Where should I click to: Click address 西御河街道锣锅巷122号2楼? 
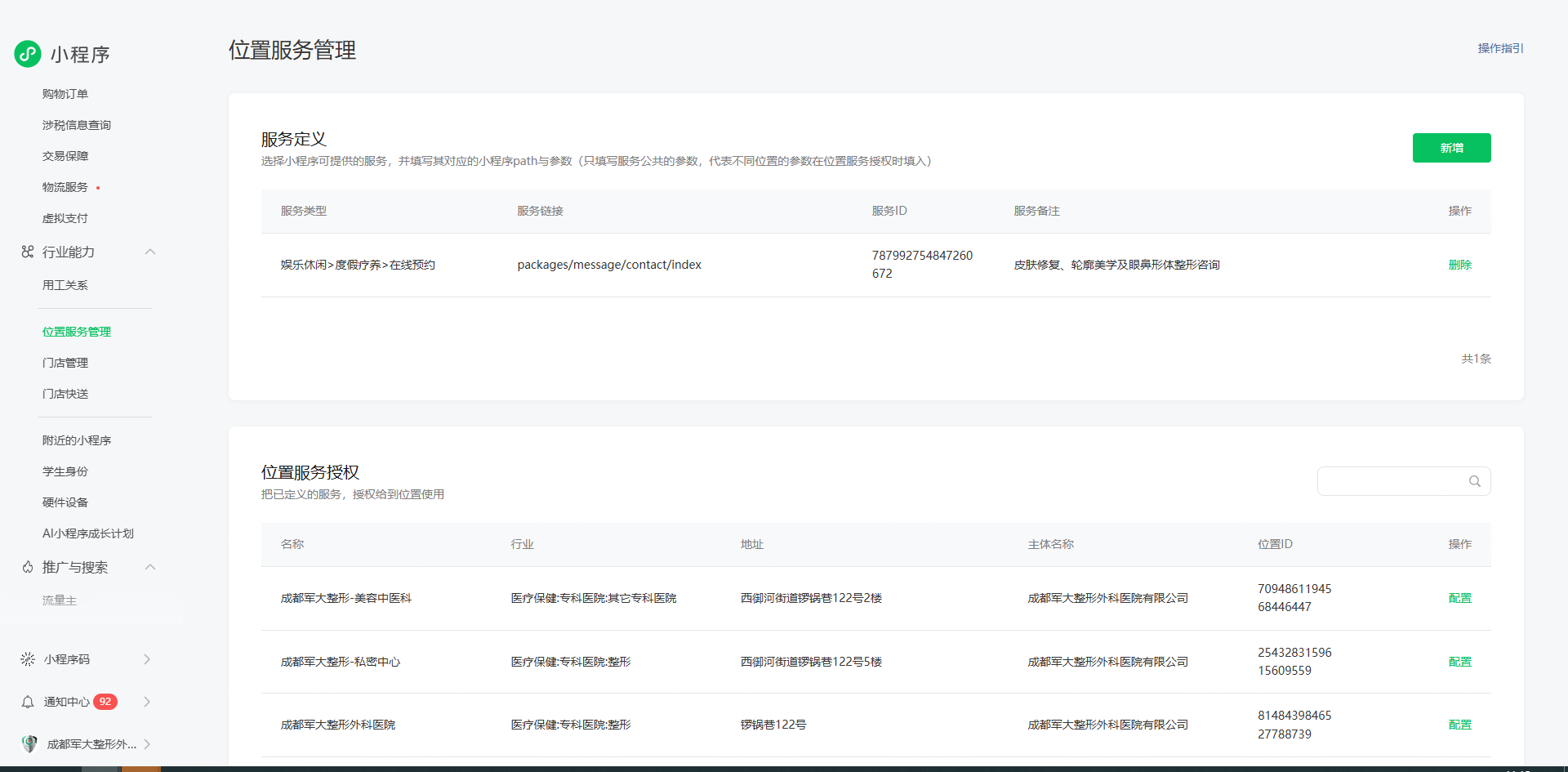pos(811,598)
